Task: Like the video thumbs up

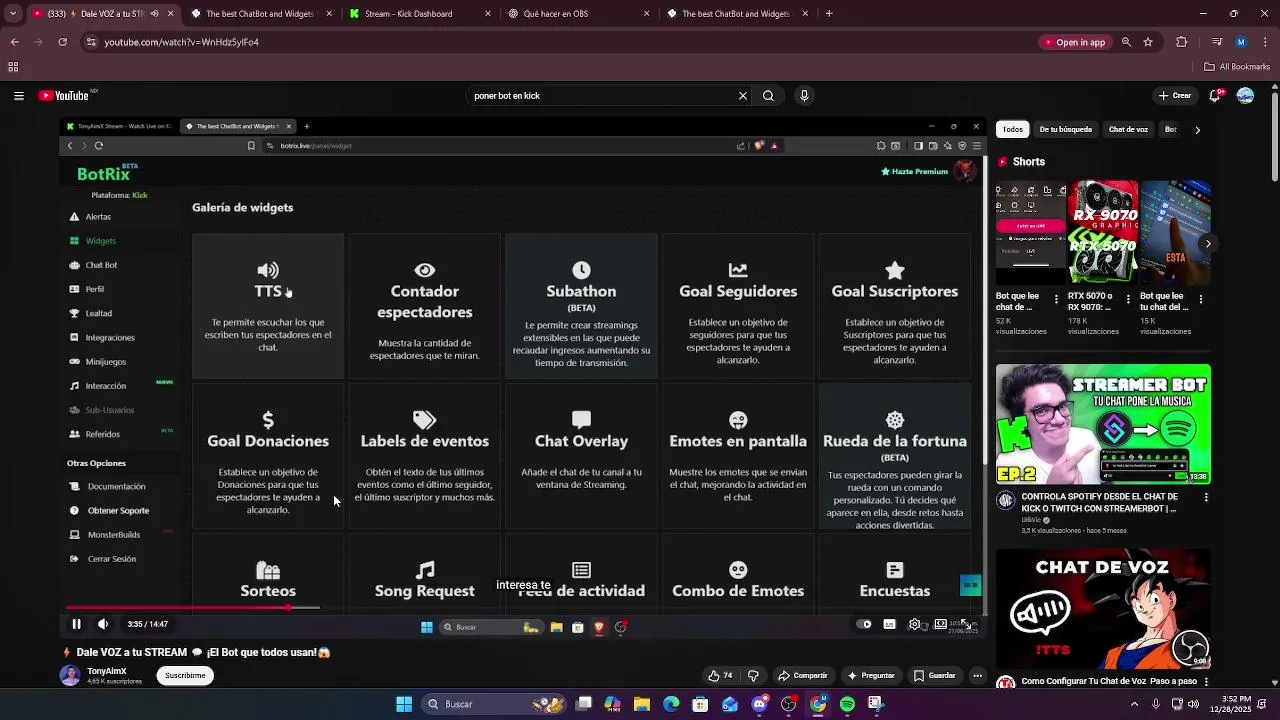Action: [x=720, y=675]
